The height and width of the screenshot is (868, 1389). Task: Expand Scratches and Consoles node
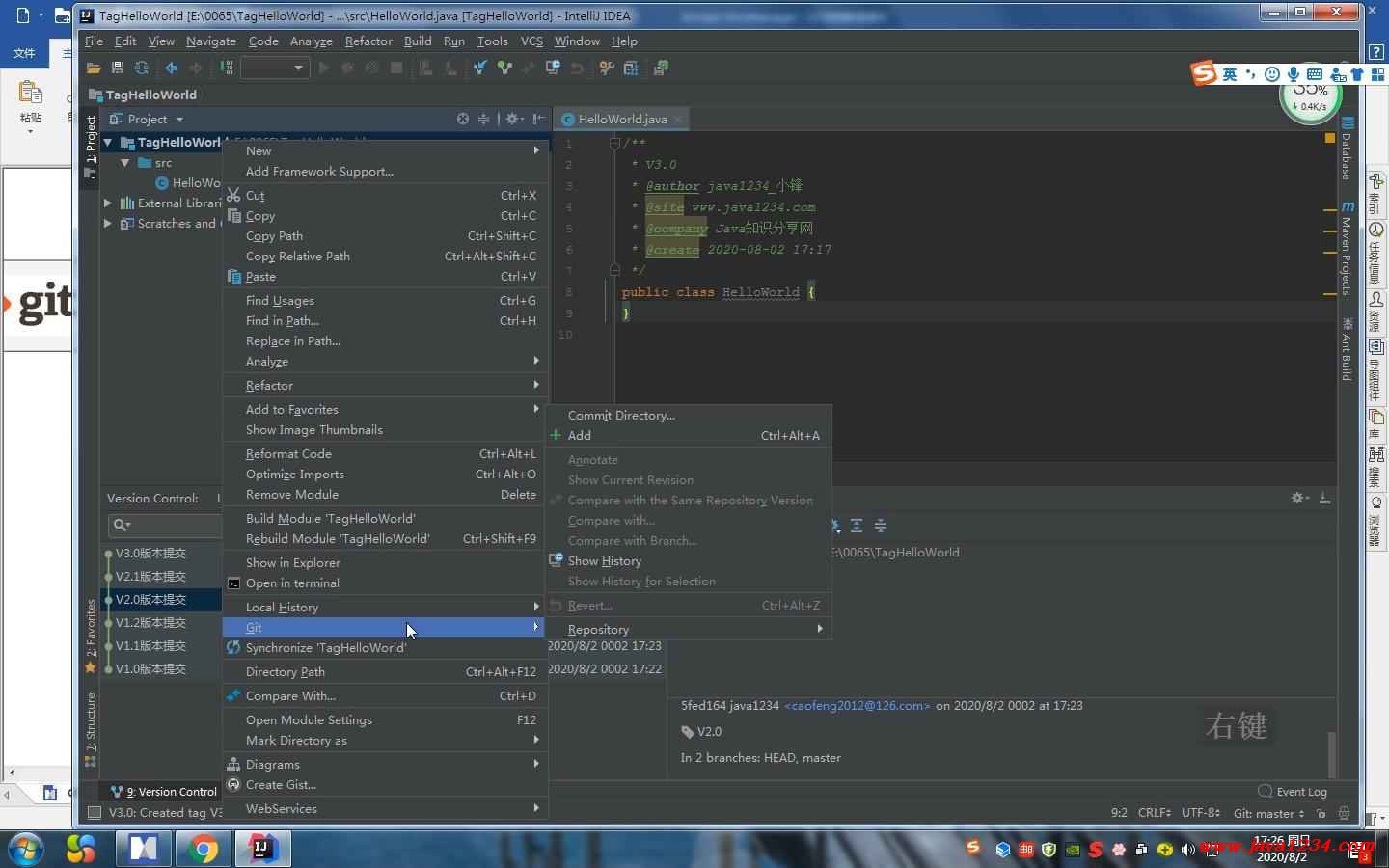[108, 223]
